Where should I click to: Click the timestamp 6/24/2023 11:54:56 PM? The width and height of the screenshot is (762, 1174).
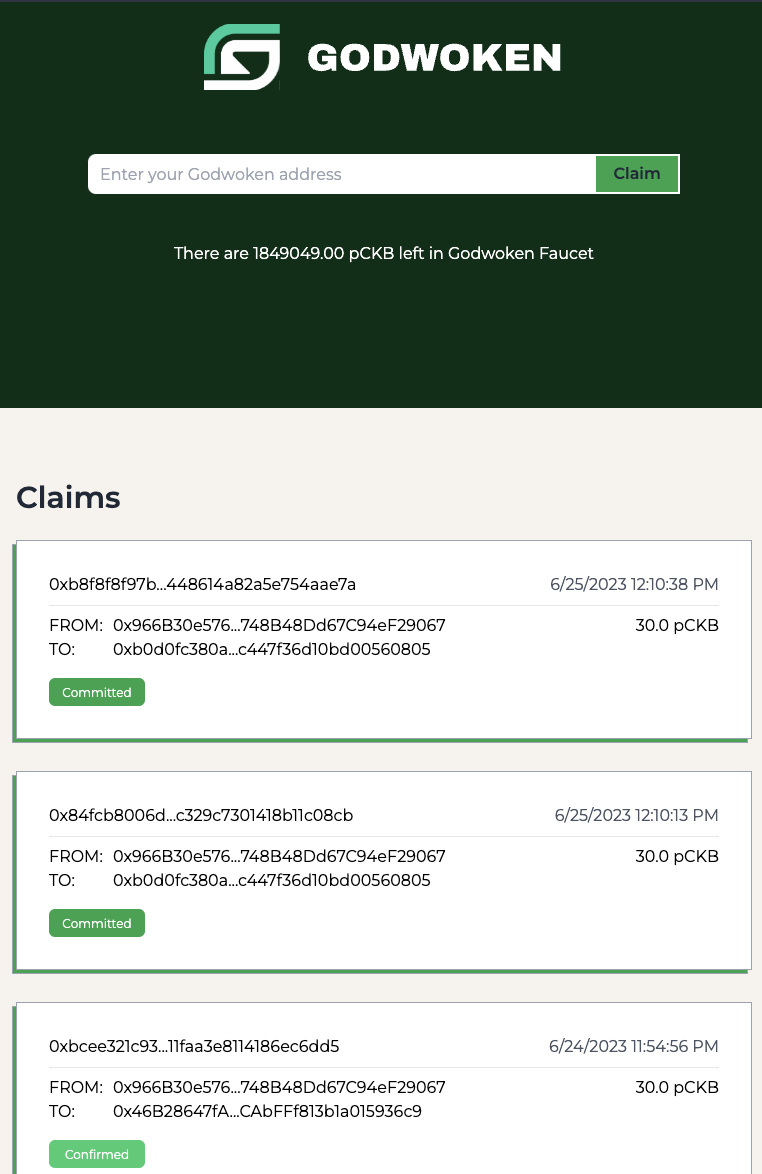coord(633,1046)
